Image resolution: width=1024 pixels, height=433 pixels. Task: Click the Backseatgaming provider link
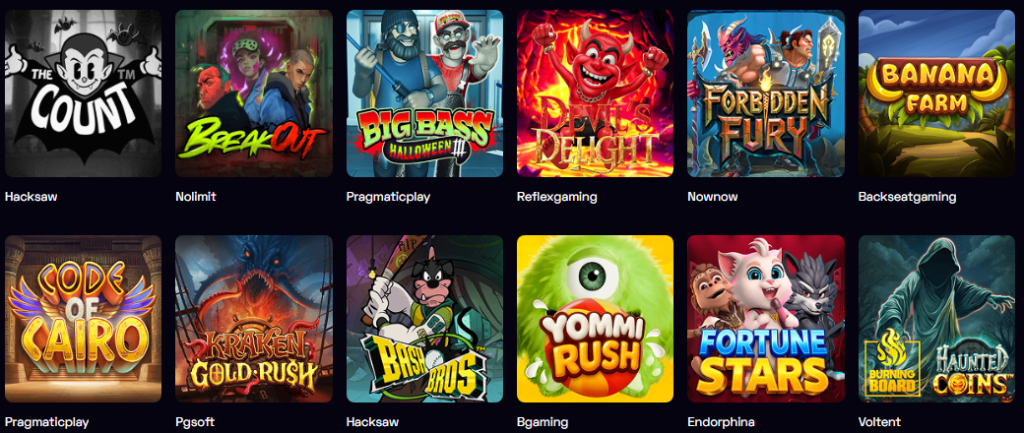coord(907,197)
